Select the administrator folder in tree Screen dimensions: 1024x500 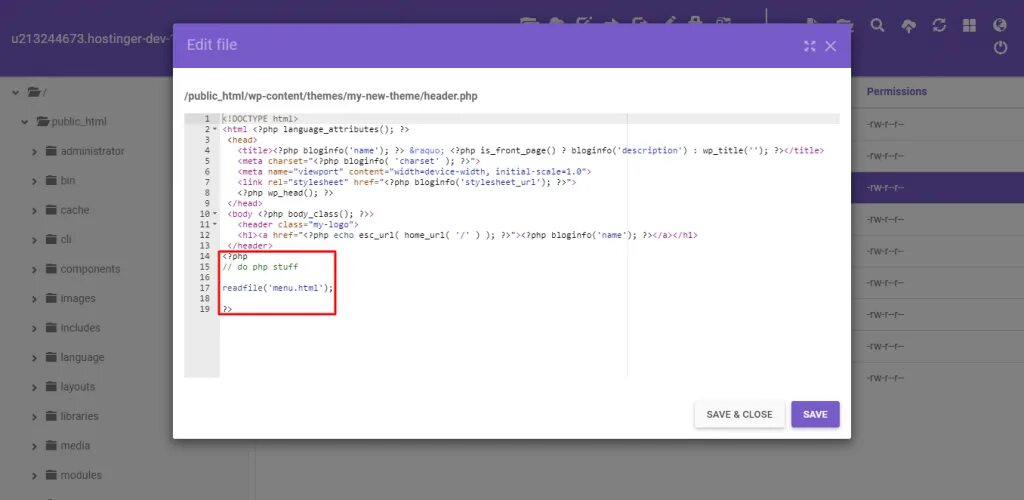92,151
